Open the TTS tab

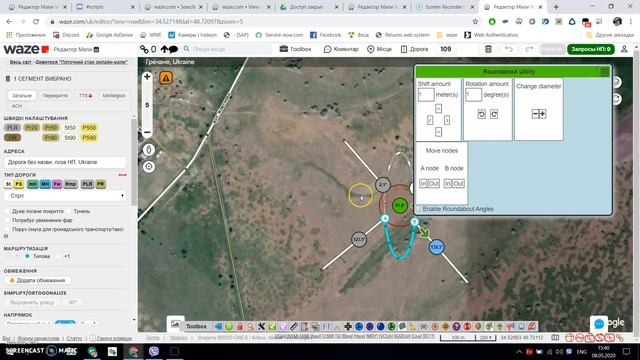click(85, 96)
